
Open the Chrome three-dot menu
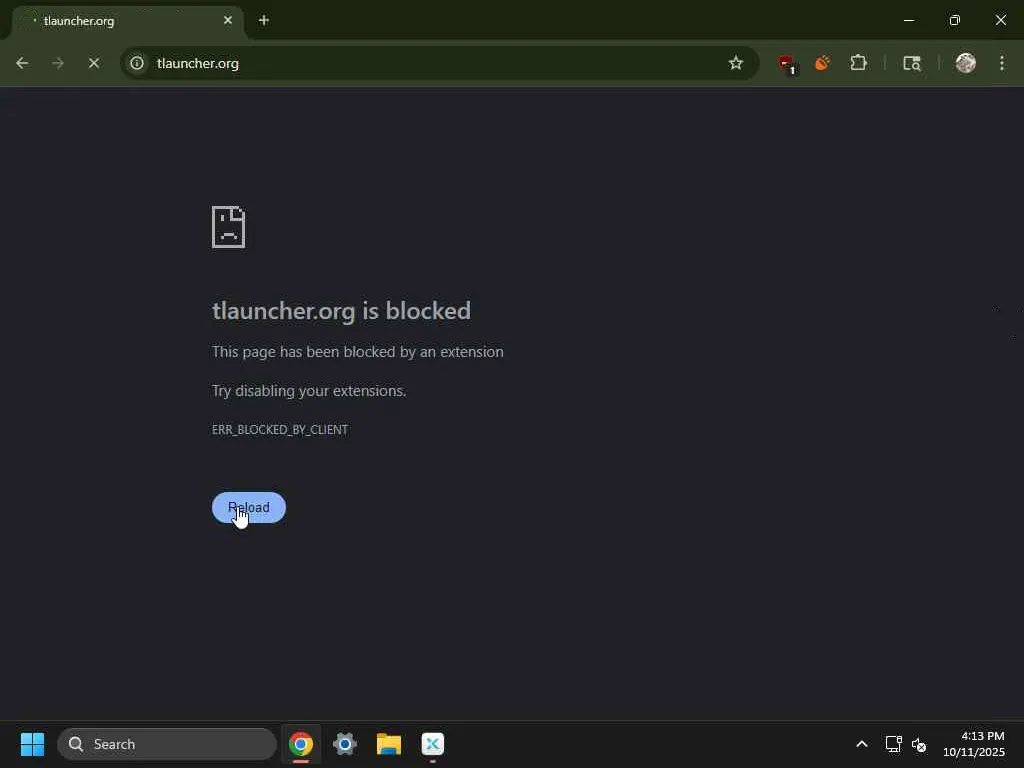point(1002,63)
